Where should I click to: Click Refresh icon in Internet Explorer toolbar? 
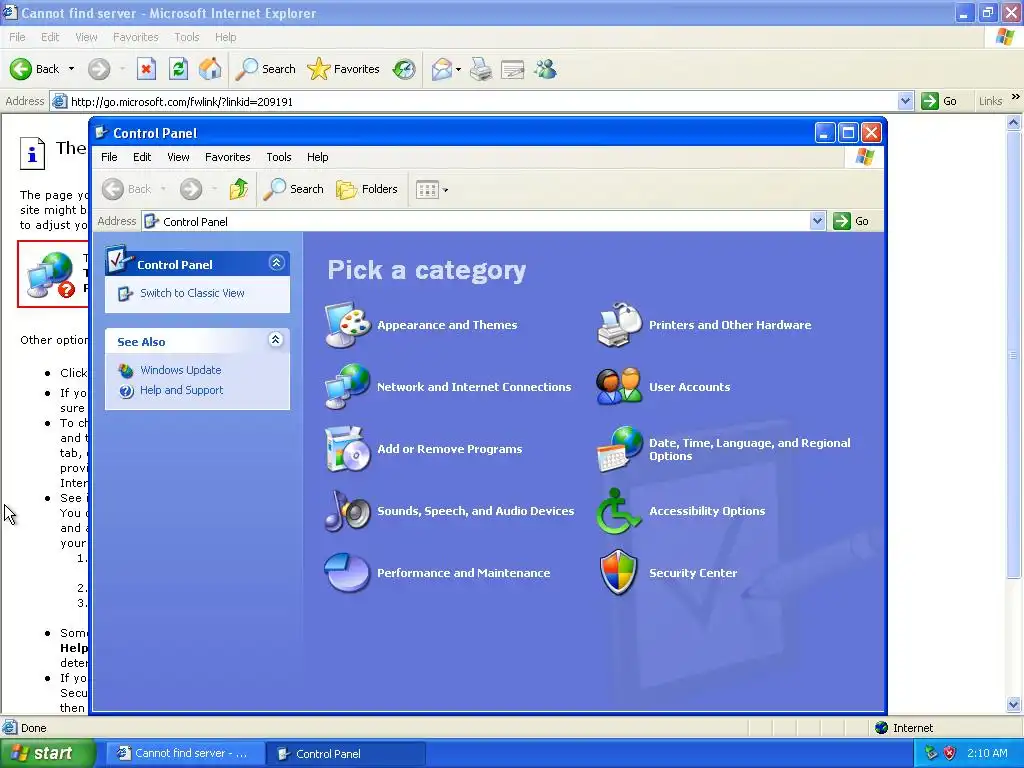178,69
